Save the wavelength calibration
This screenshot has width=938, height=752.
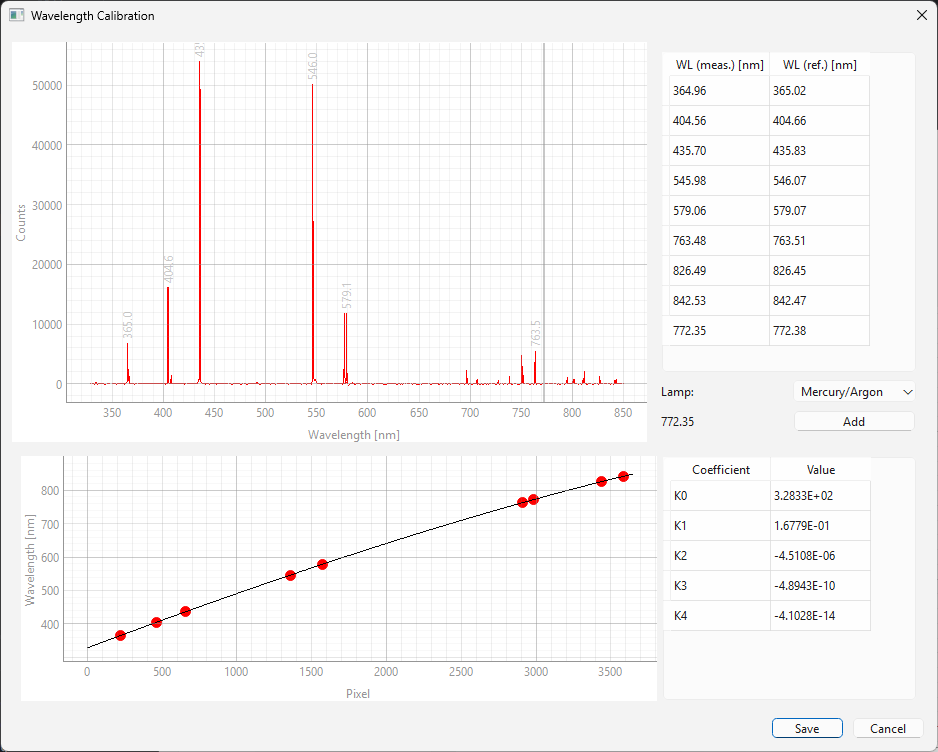pos(806,729)
